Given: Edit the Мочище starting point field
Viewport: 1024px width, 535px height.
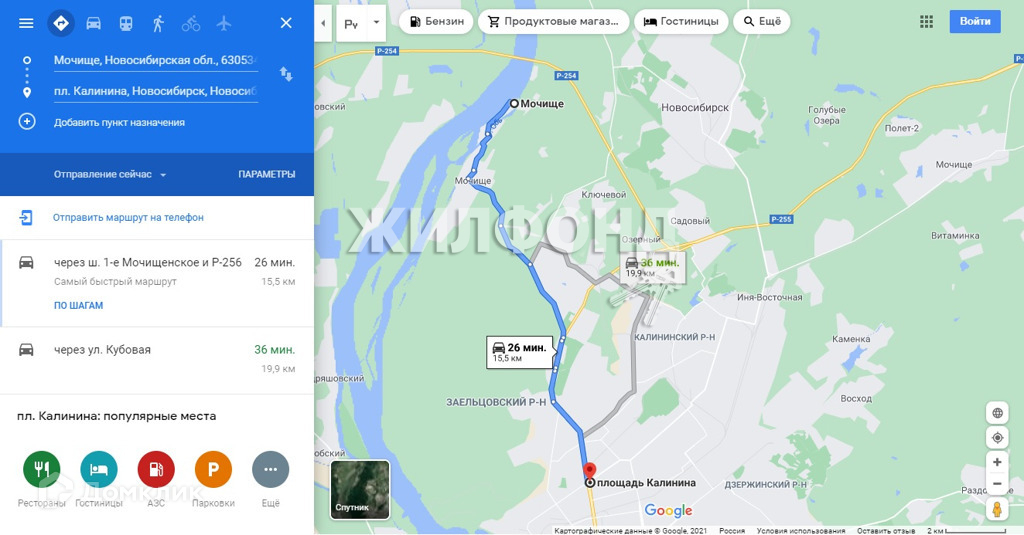Looking at the screenshot, I should (x=155, y=60).
